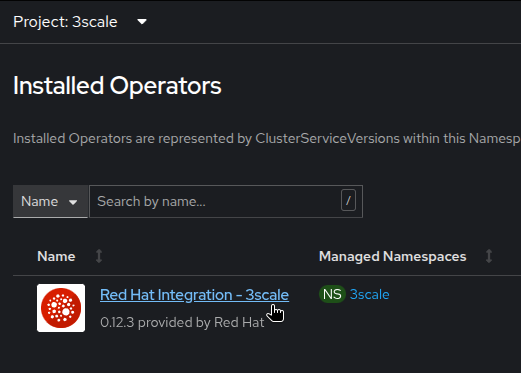Open the Project: 3scale dropdown

tap(80, 22)
